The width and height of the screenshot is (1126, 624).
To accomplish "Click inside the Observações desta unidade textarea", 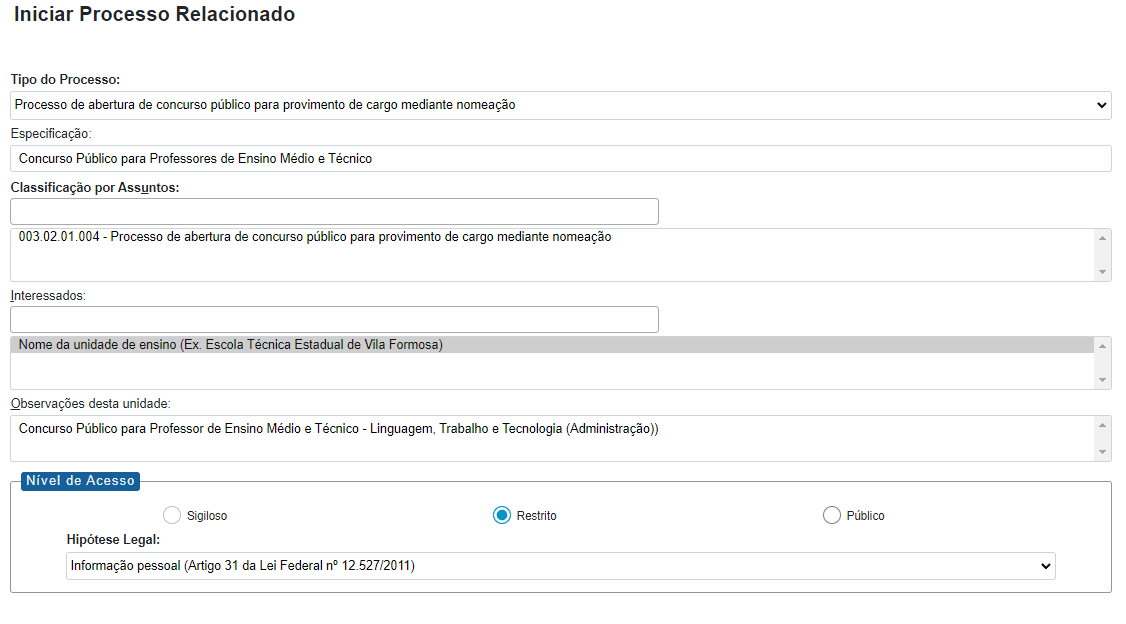I will coord(550,438).
